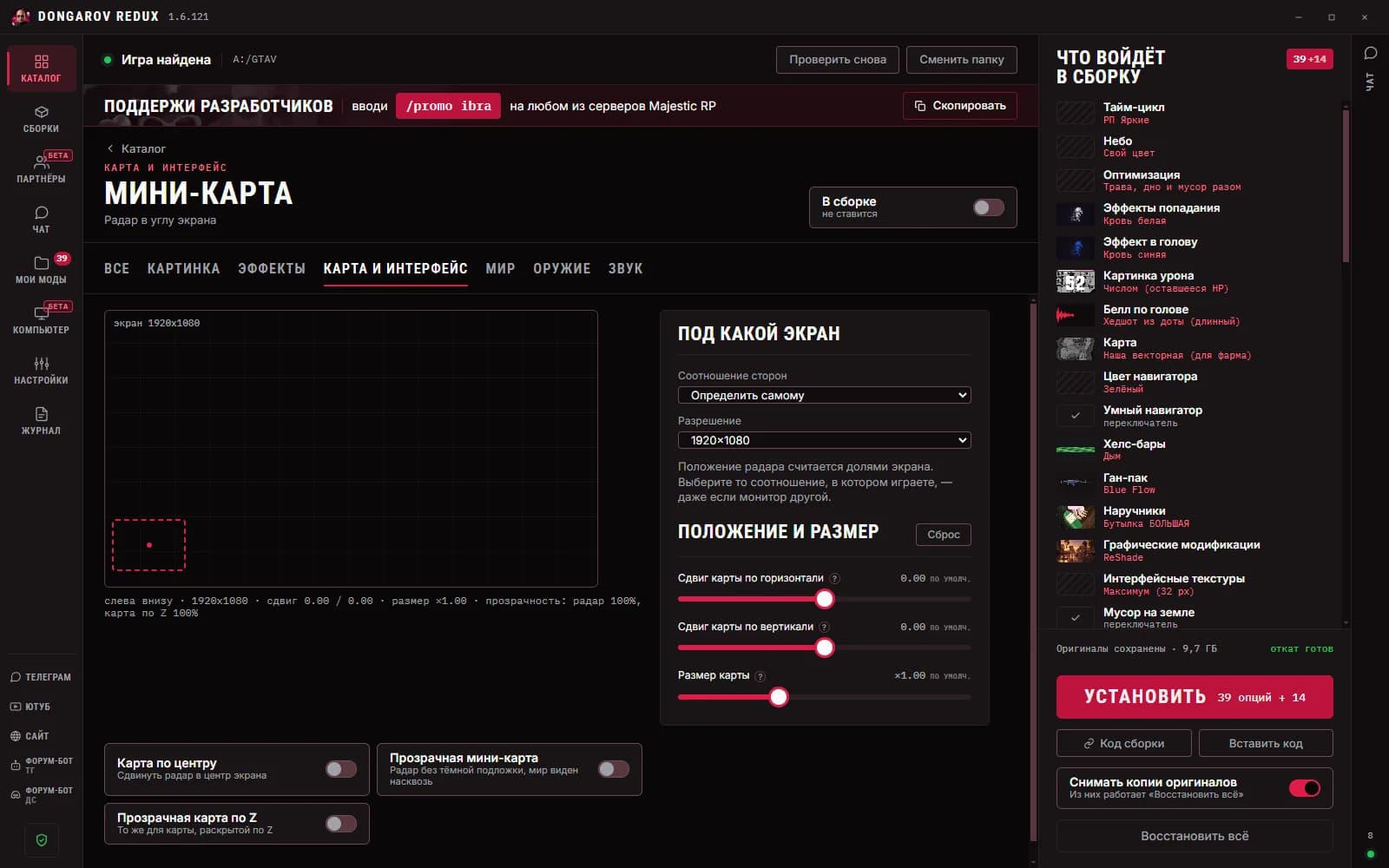Click Скопировать promo code button
This screenshot has height=868, width=1389.
click(x=959, y=106)
